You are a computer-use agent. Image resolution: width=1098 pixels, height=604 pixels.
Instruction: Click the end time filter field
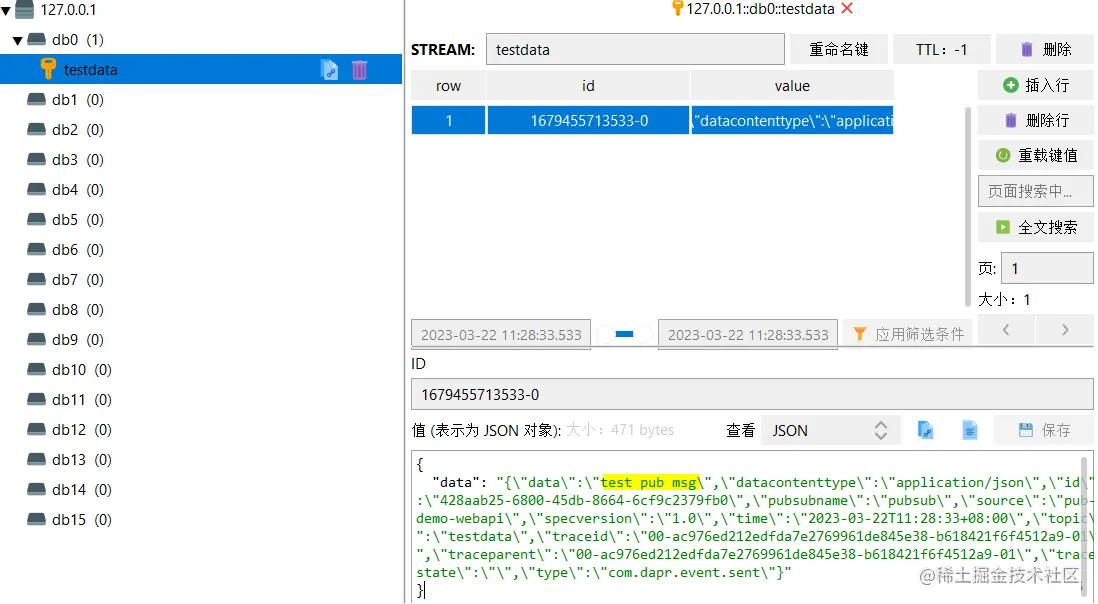(747, 335)
